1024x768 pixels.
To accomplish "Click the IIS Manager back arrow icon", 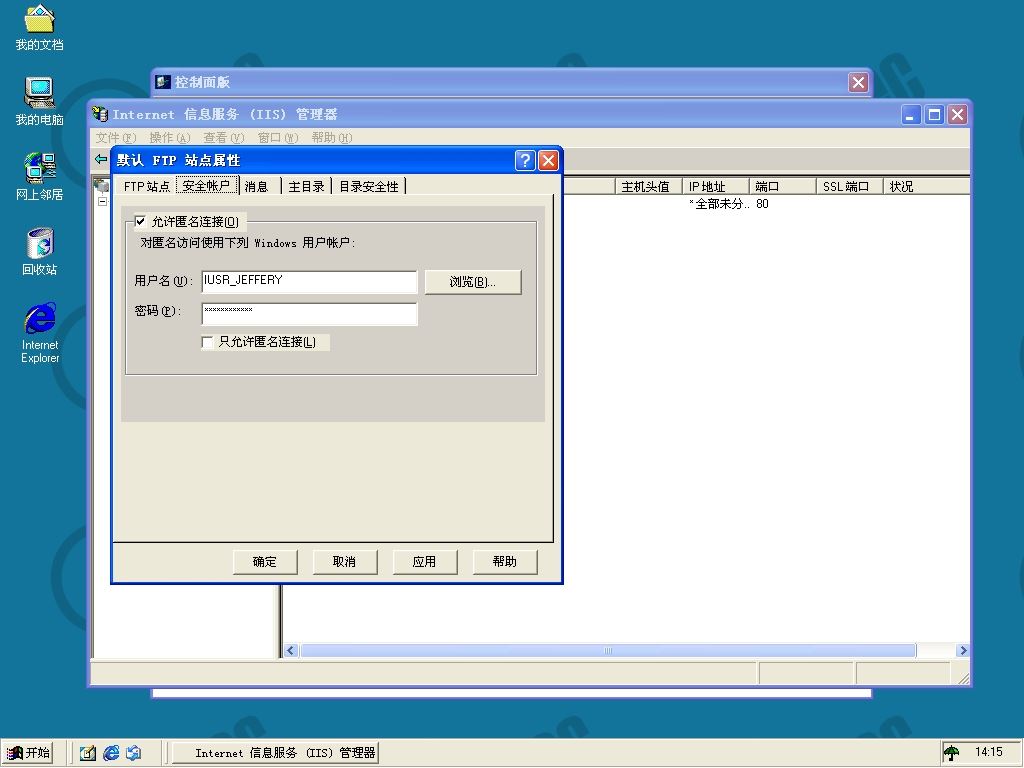I will 101,159.
